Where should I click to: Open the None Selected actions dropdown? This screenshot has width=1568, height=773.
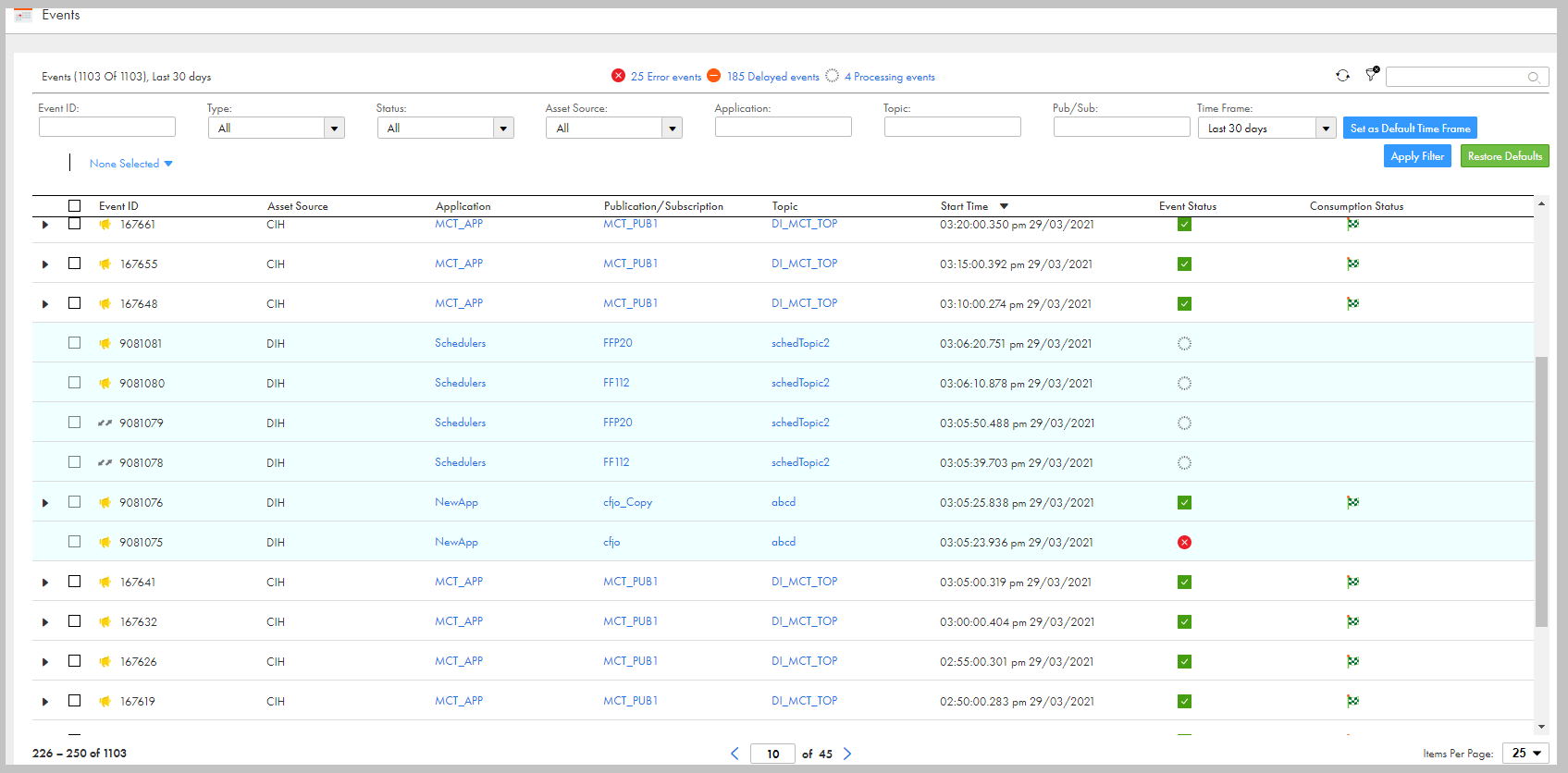click(x=131, y=164)
